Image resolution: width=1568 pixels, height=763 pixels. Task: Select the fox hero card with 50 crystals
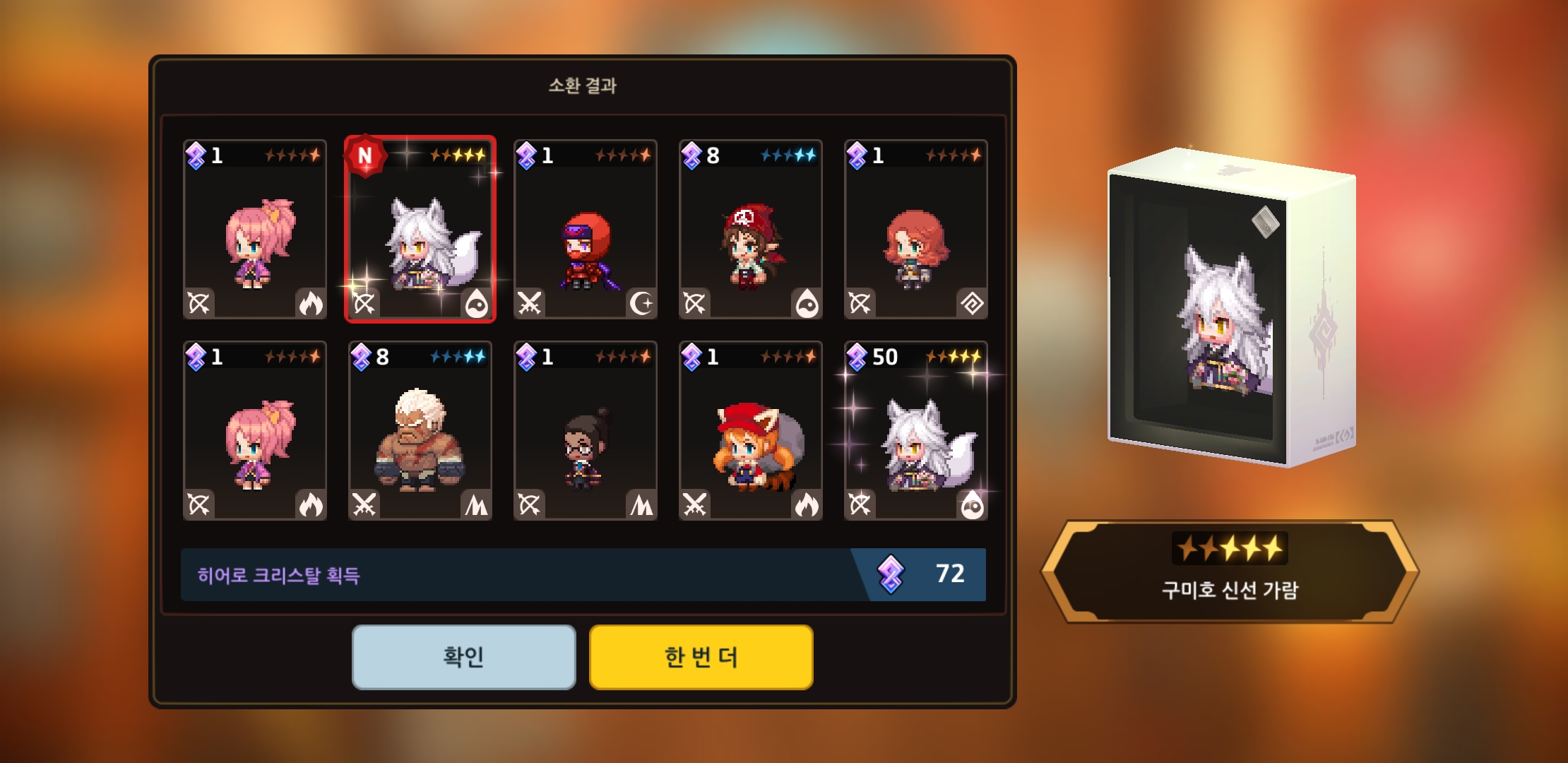pos(916,431)
